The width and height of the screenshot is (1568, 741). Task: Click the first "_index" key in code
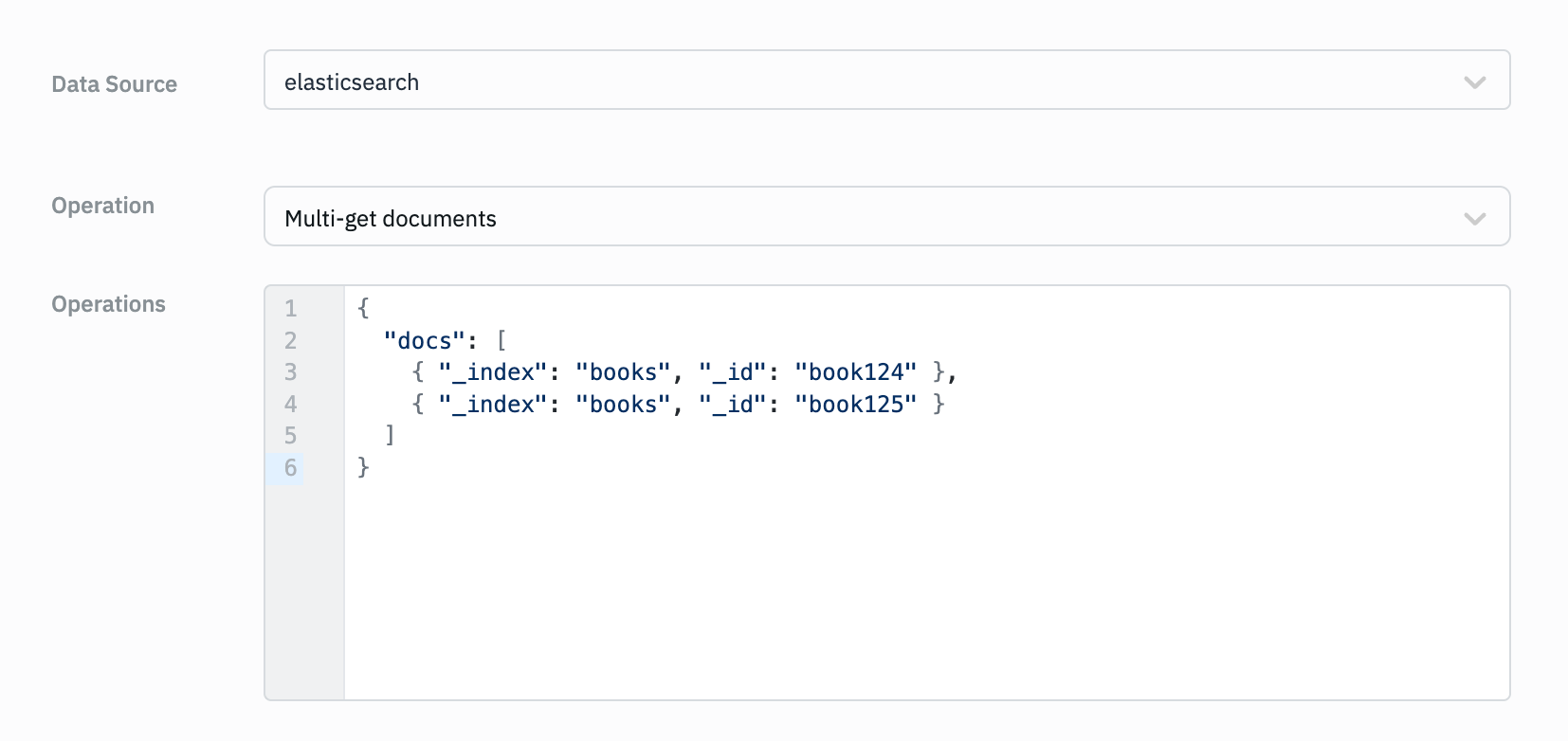point(493,372)
